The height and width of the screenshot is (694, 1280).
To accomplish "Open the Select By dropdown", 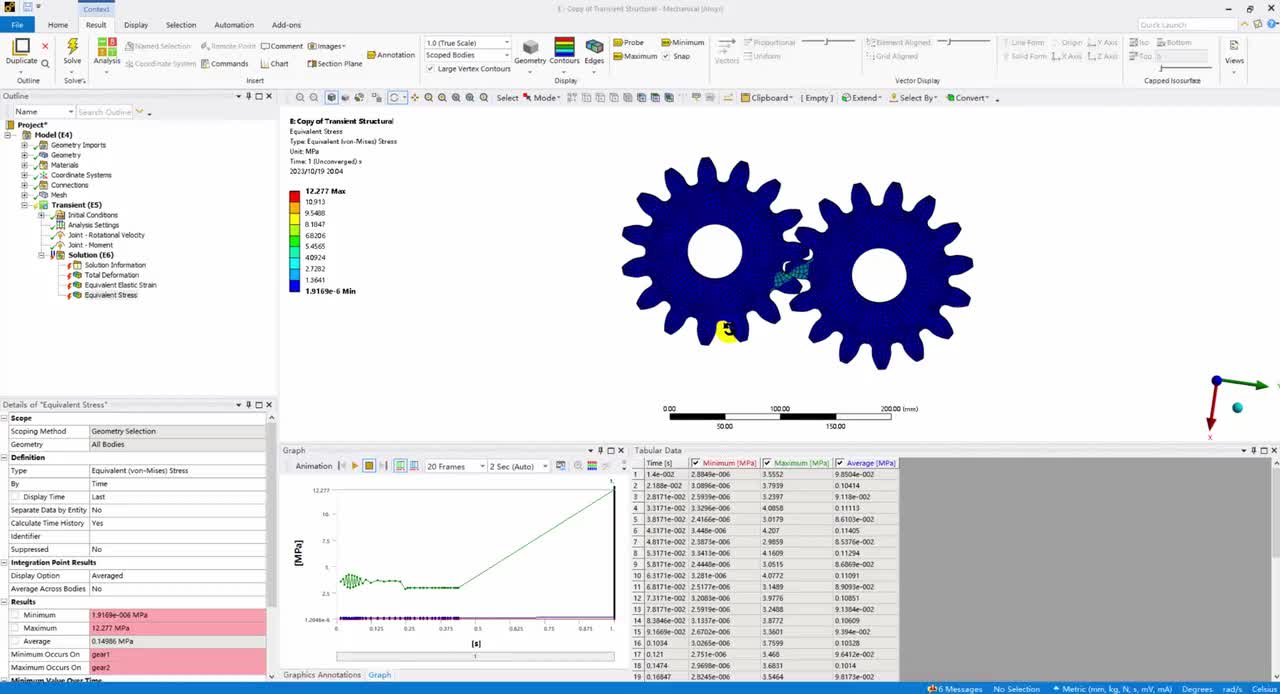I will [x=912, y=98].
